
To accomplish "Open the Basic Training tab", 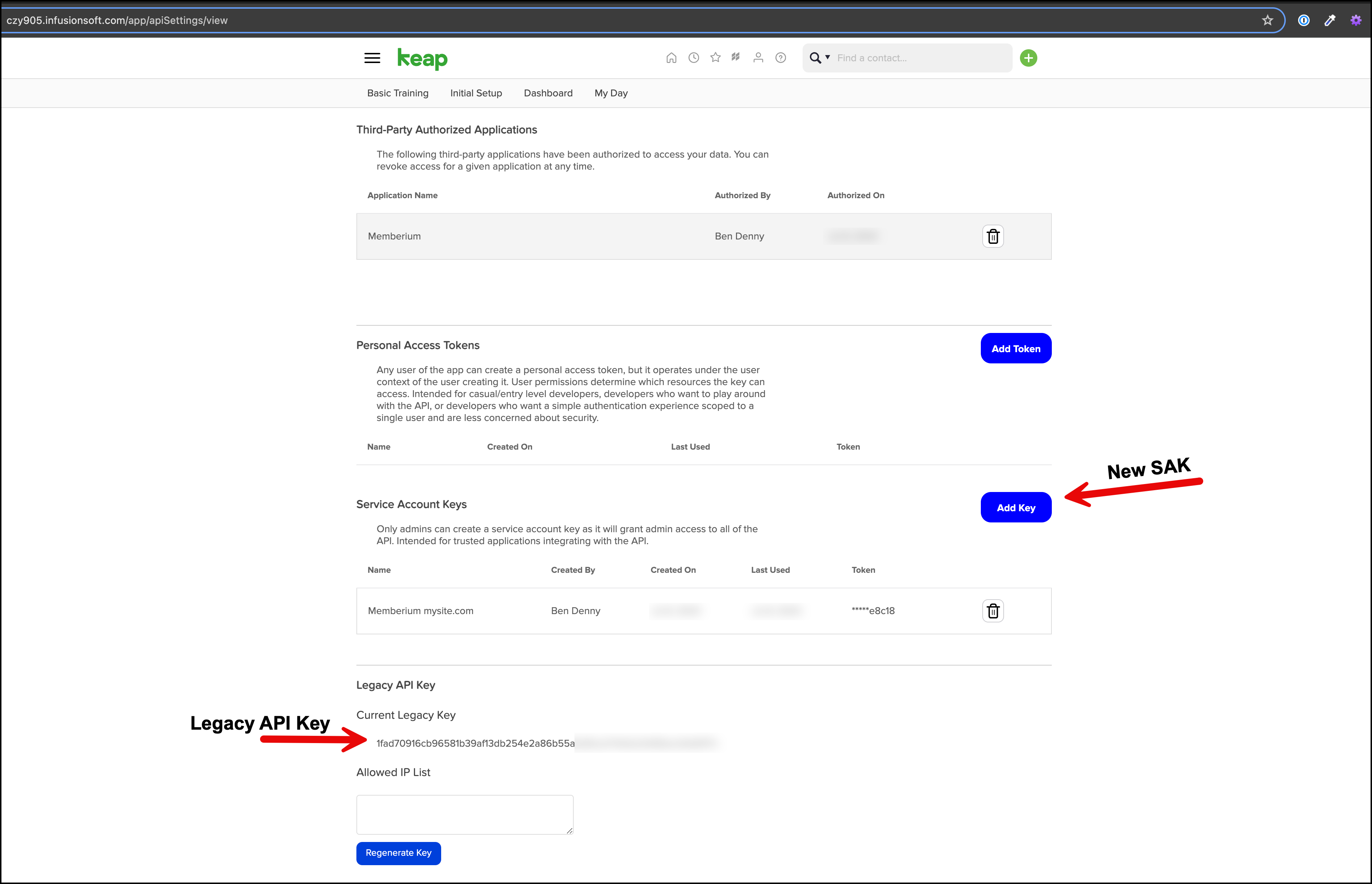I will pos(398,93).
